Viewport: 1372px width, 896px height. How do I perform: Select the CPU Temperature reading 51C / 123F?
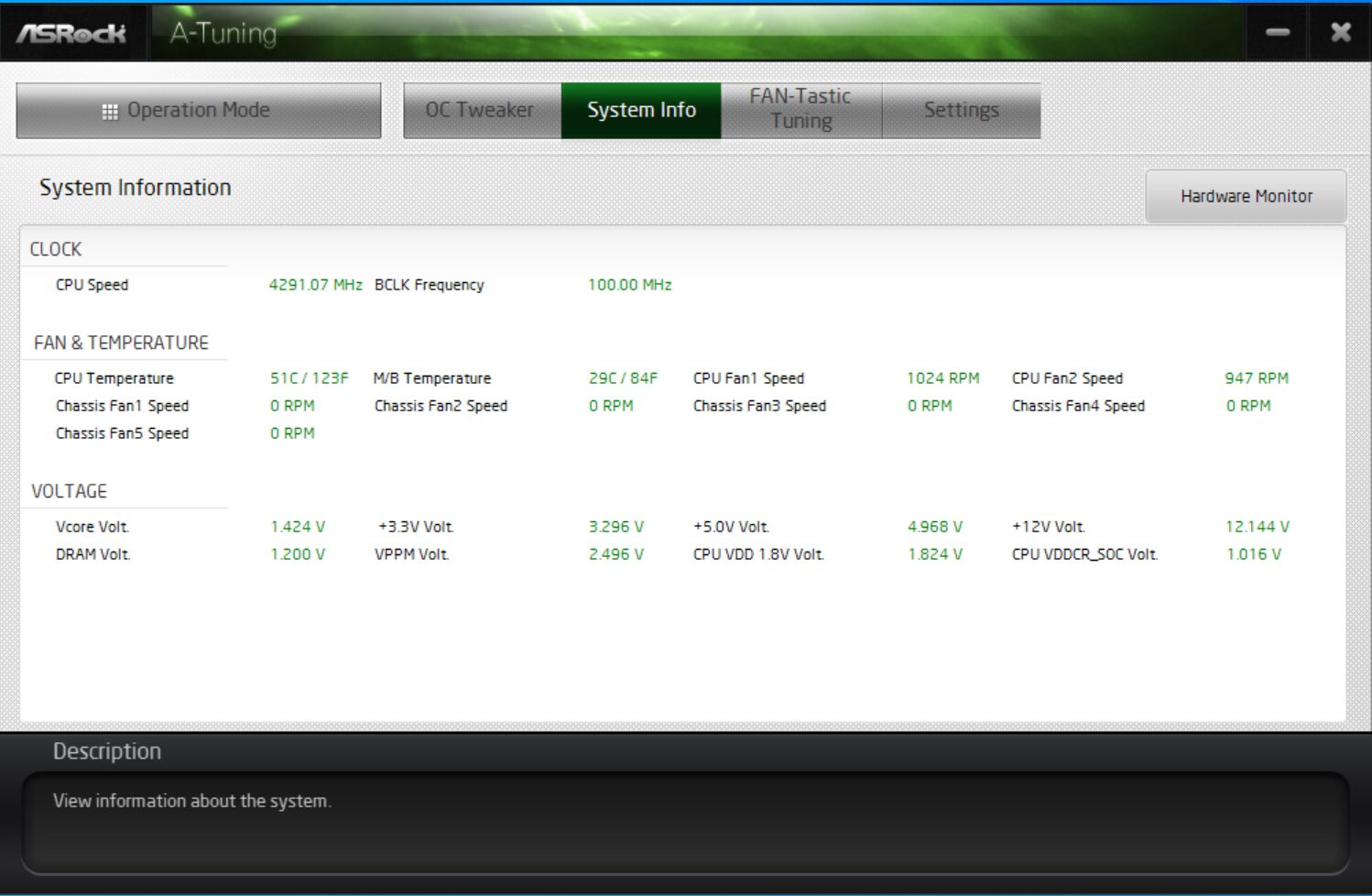(x=310, y=378)
